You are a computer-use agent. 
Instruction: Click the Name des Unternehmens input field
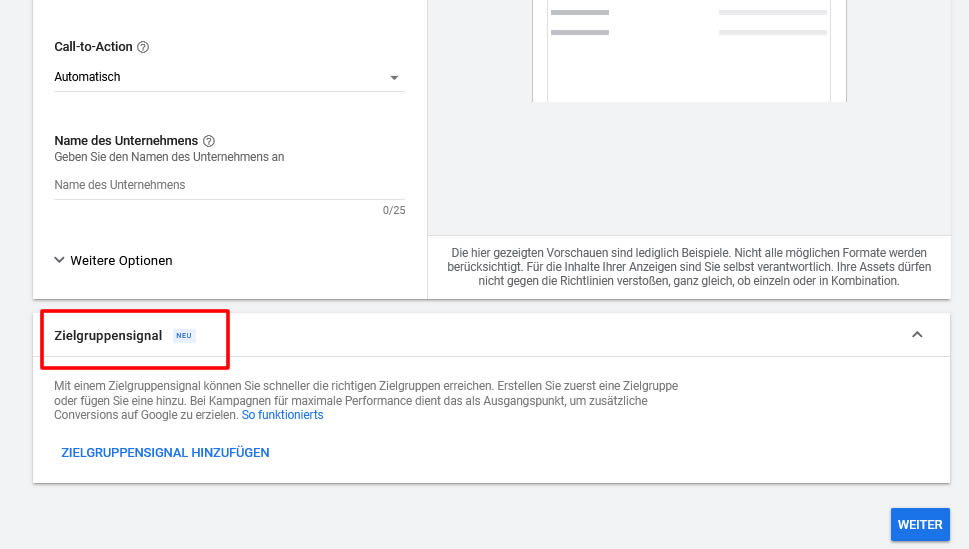[229, 185]
